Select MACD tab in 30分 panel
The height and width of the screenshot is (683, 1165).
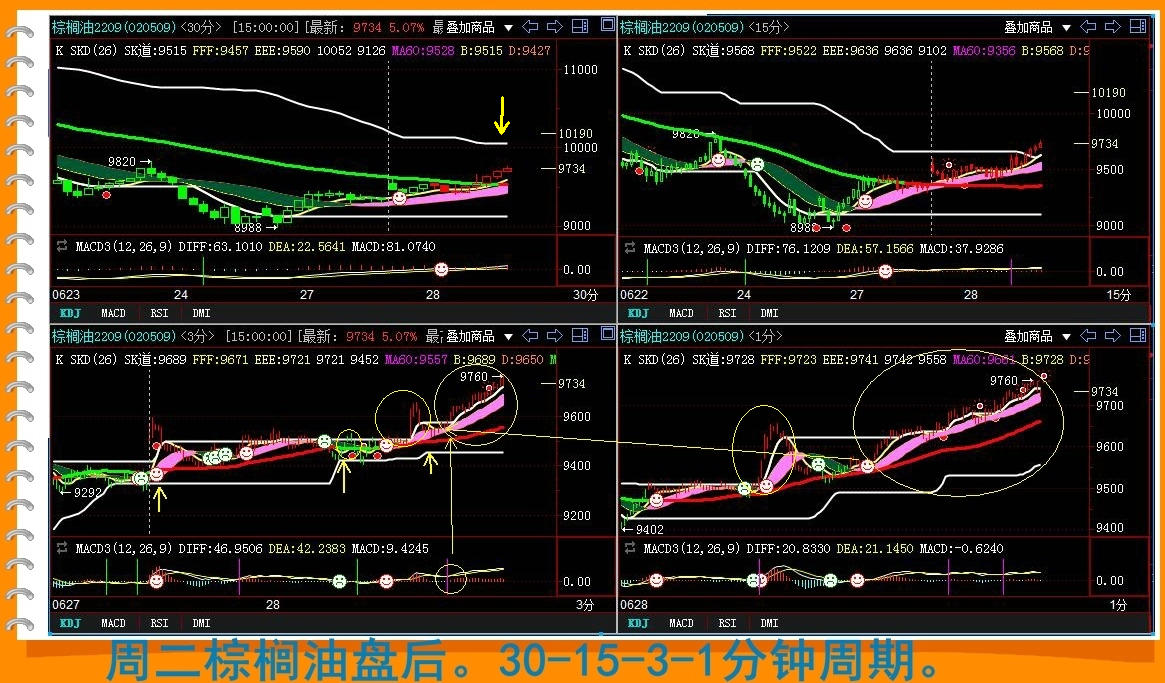tap(113, 314)
